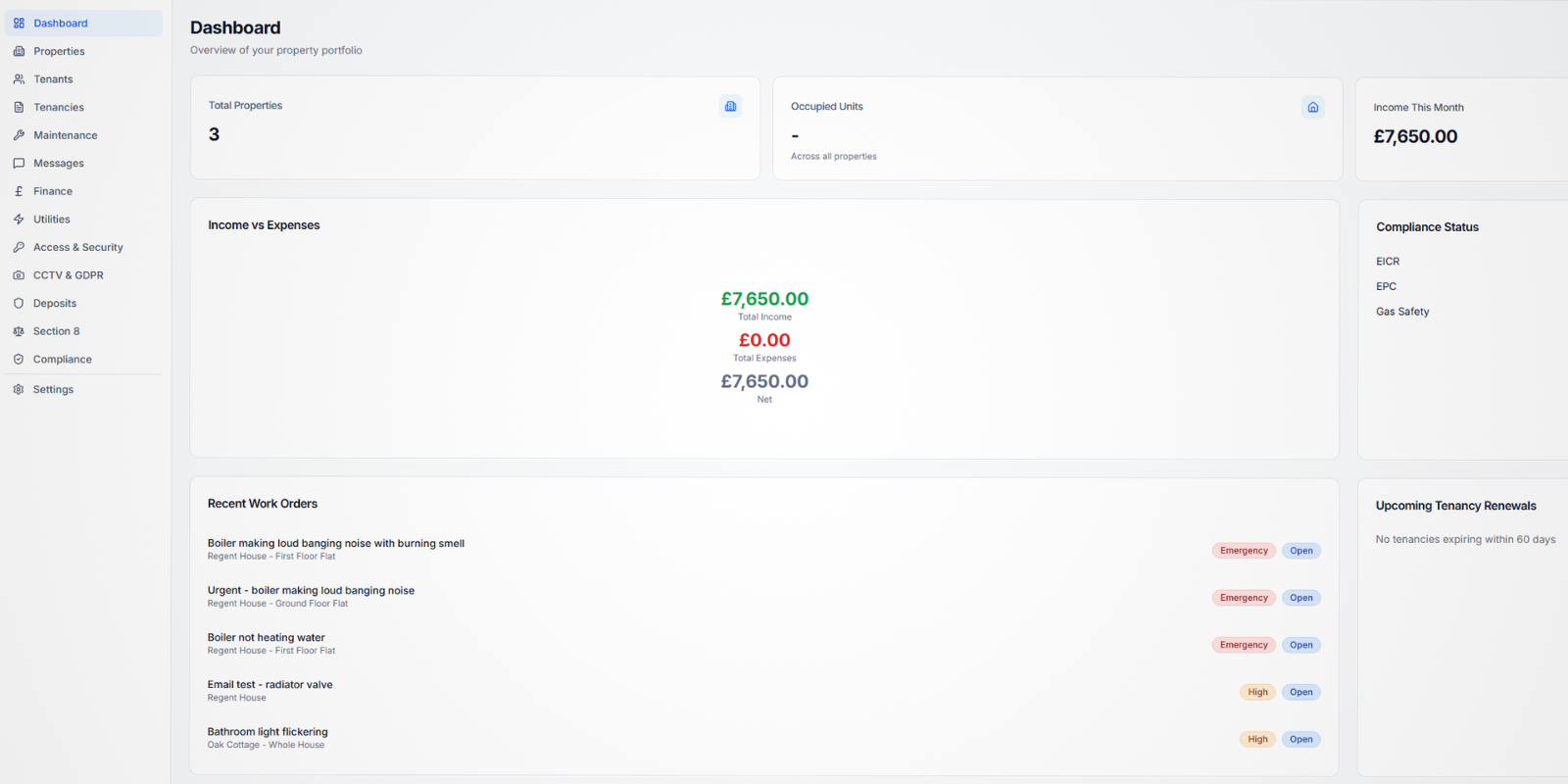
Task: Open the Dashboard menu item
Action: [84, 24]
